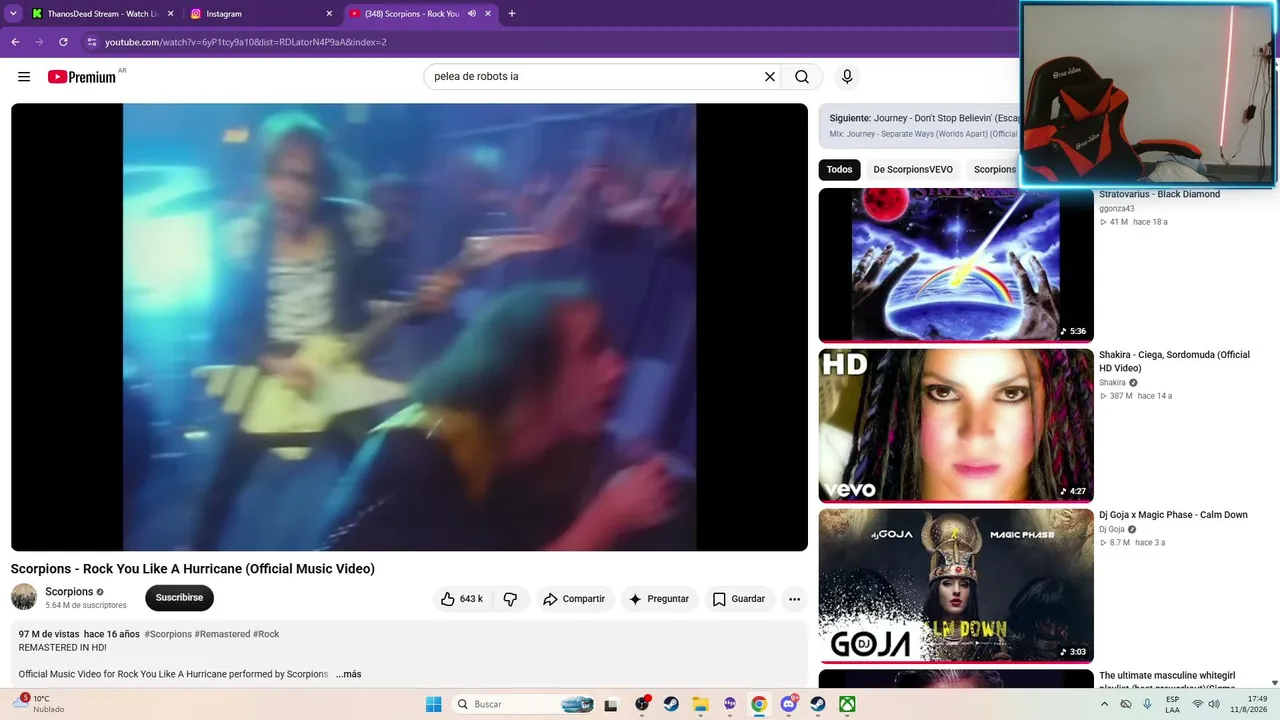1280x720 pixels.
Task: Pause the Scorpions music video player
Action: [x=409, y=327]
